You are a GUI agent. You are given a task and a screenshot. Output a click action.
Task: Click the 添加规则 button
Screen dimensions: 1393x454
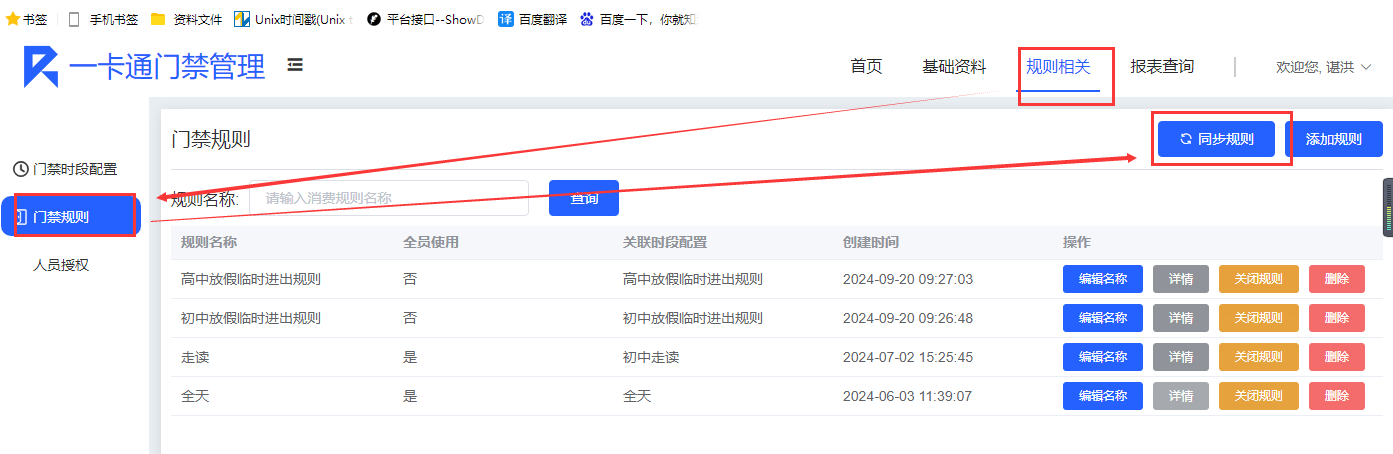coord(1333,139)
